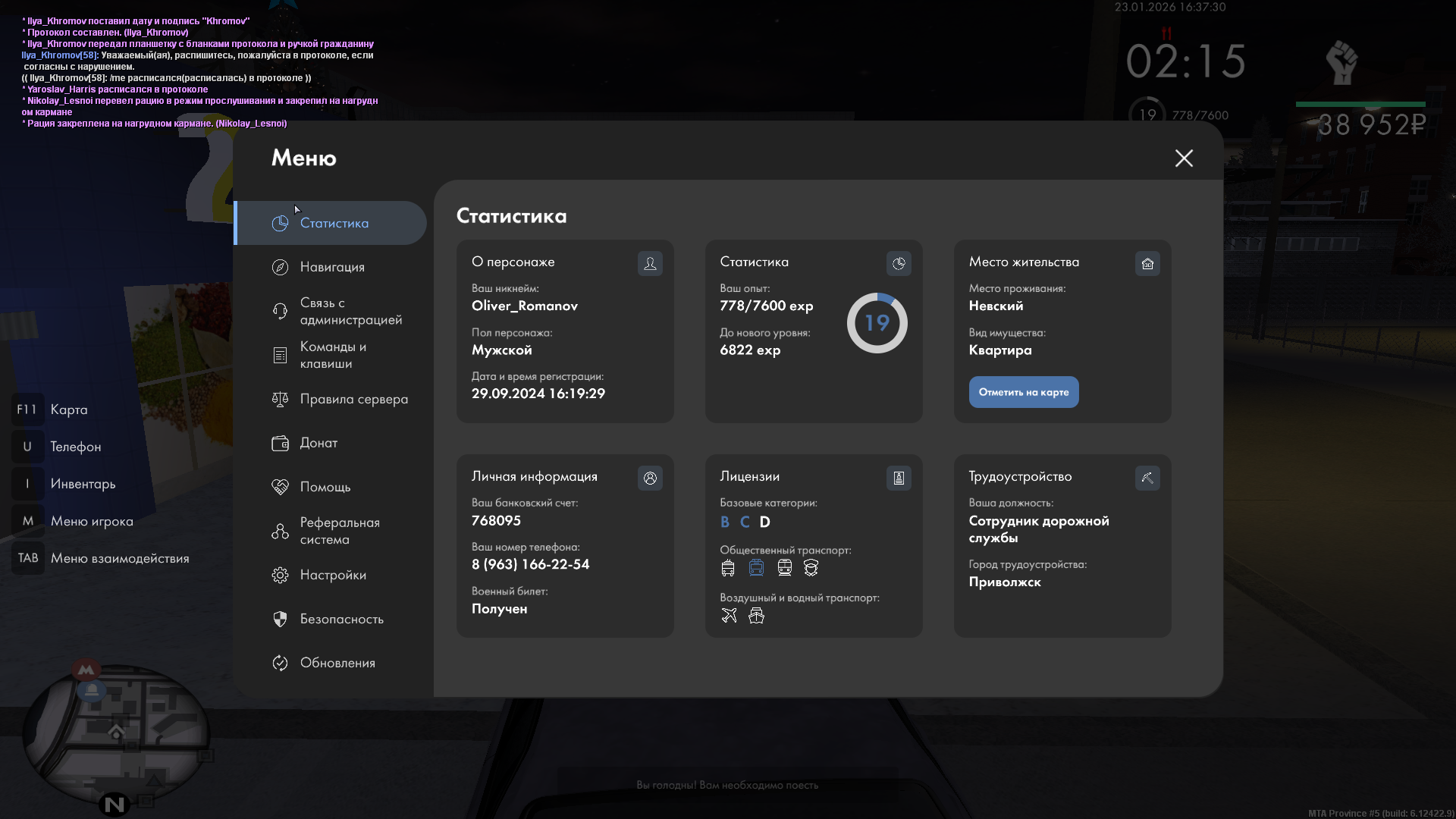Image resolution: width=1456 pixels, height=819 pixels.
Task: Click the license document icon in Лицензии card
Action: point(899,478)
